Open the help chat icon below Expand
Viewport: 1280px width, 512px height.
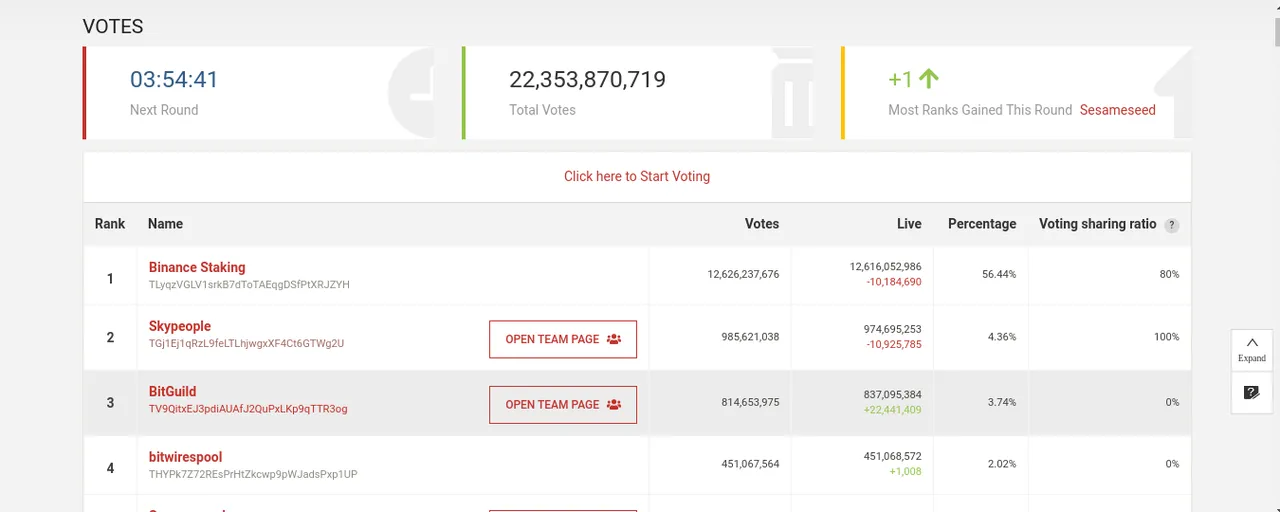click(1252, 392)
